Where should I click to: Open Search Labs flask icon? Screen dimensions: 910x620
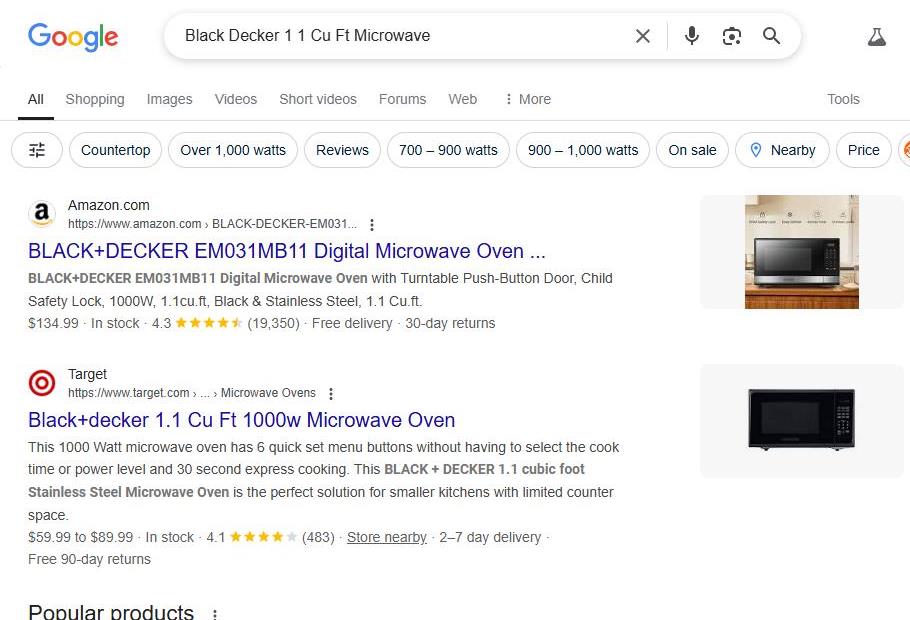pyautogui.click(x=876, y=37)
